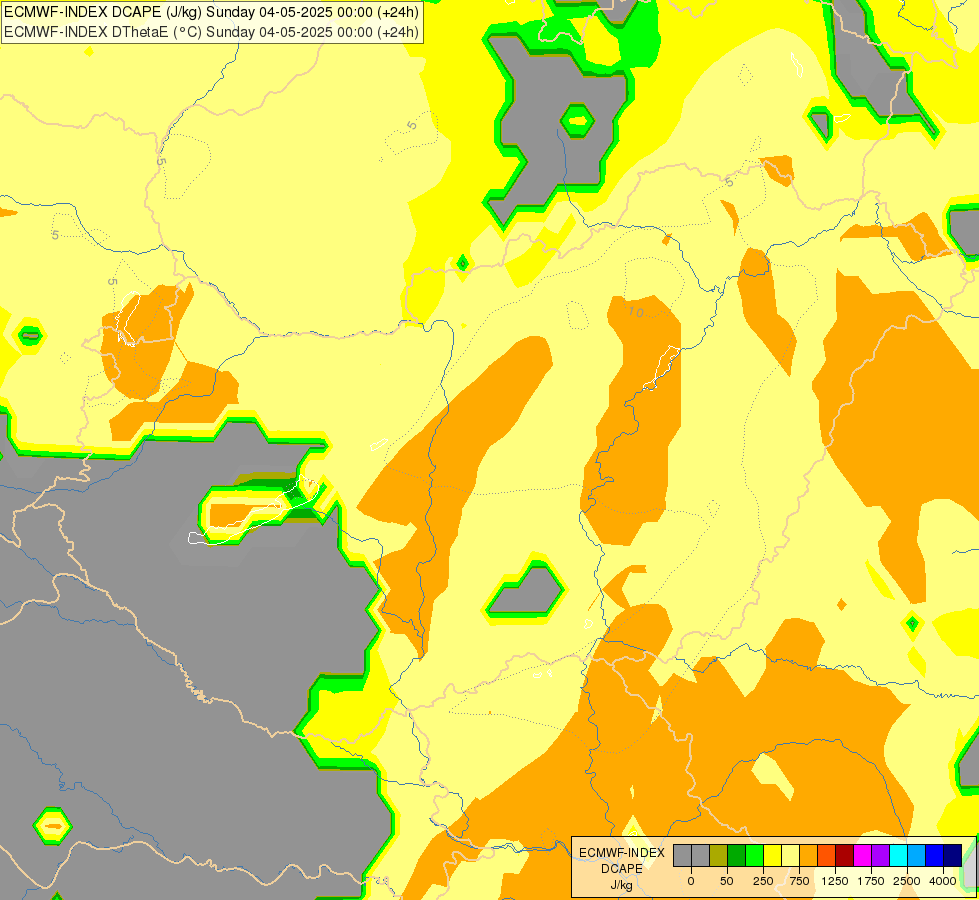Click the legend label '0'
This screenshot has width=979, height=900.
691,881
